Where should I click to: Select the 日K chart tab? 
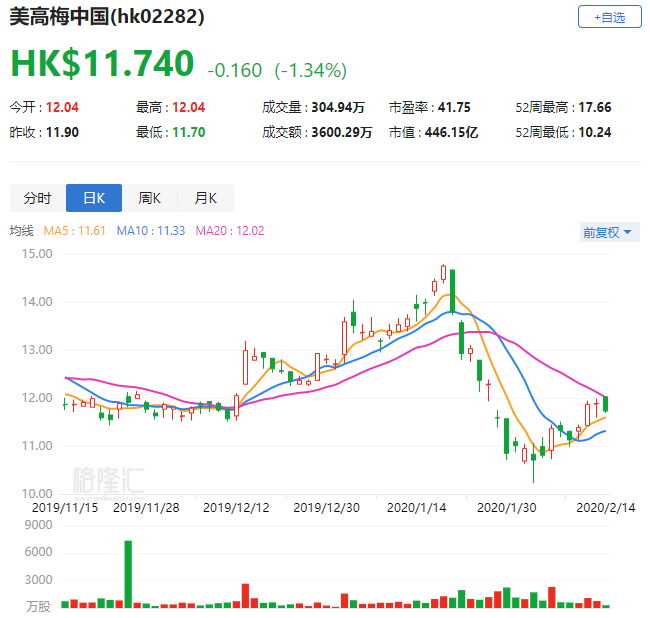tap(94, 198)
